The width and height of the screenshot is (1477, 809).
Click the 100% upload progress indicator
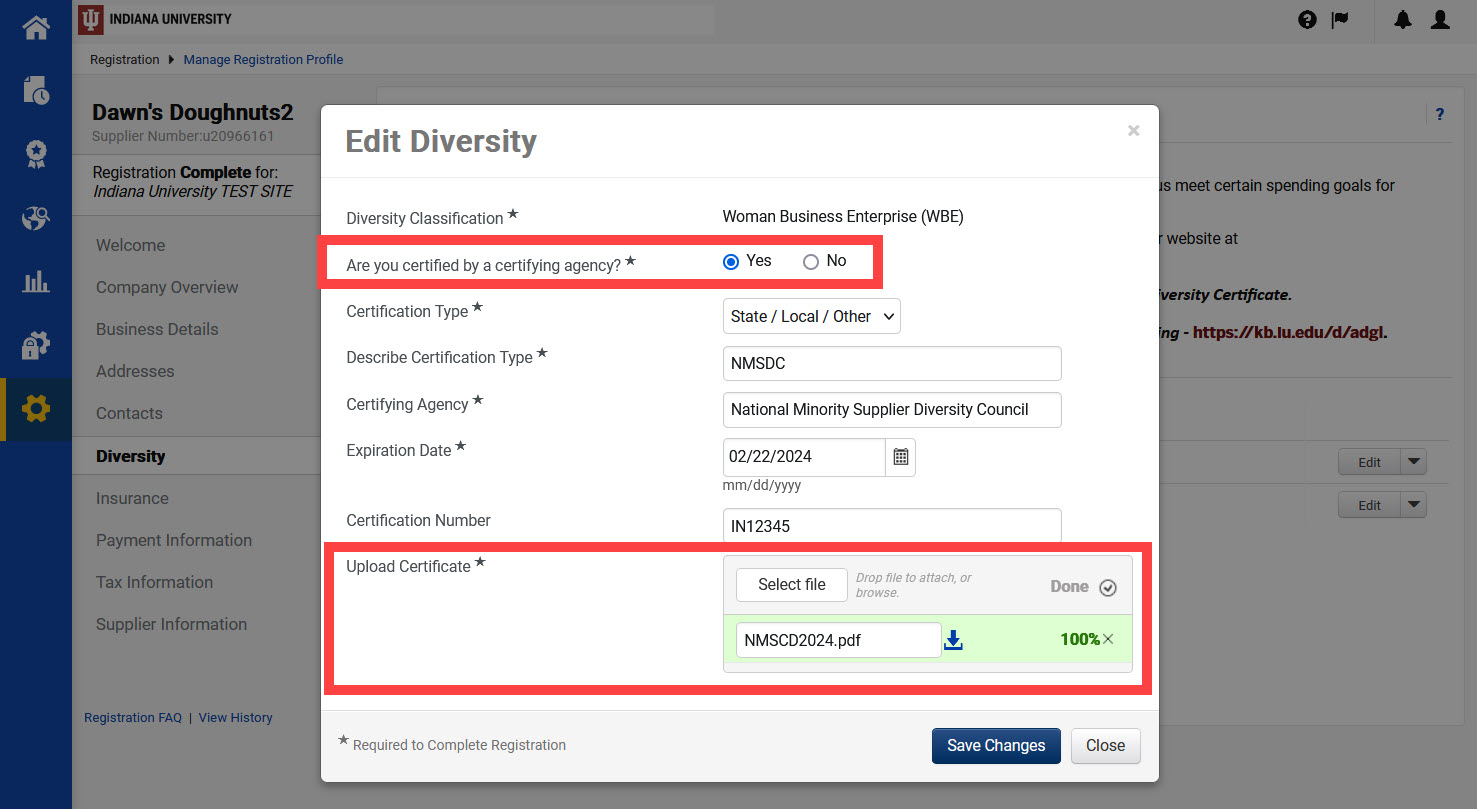1079,639
